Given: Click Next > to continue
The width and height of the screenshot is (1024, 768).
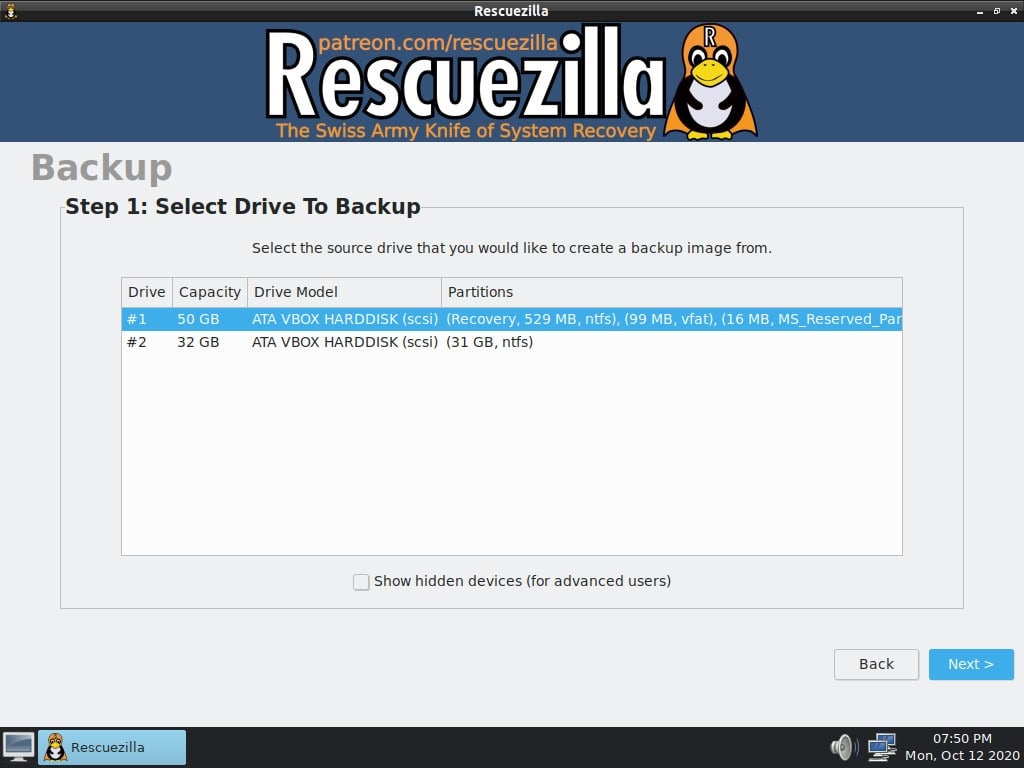Looking at the screenshot, I should 970,664.
